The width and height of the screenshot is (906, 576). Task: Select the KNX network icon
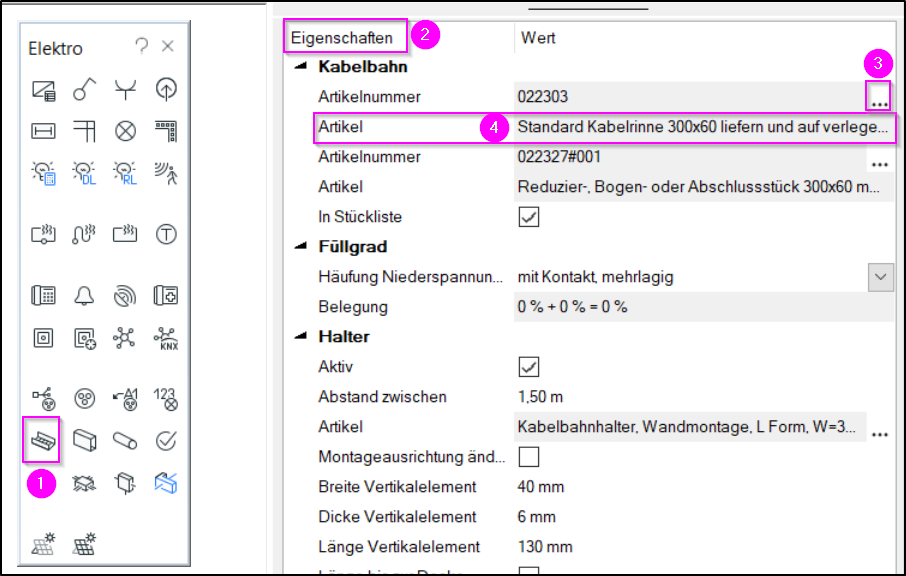(166, 339)
